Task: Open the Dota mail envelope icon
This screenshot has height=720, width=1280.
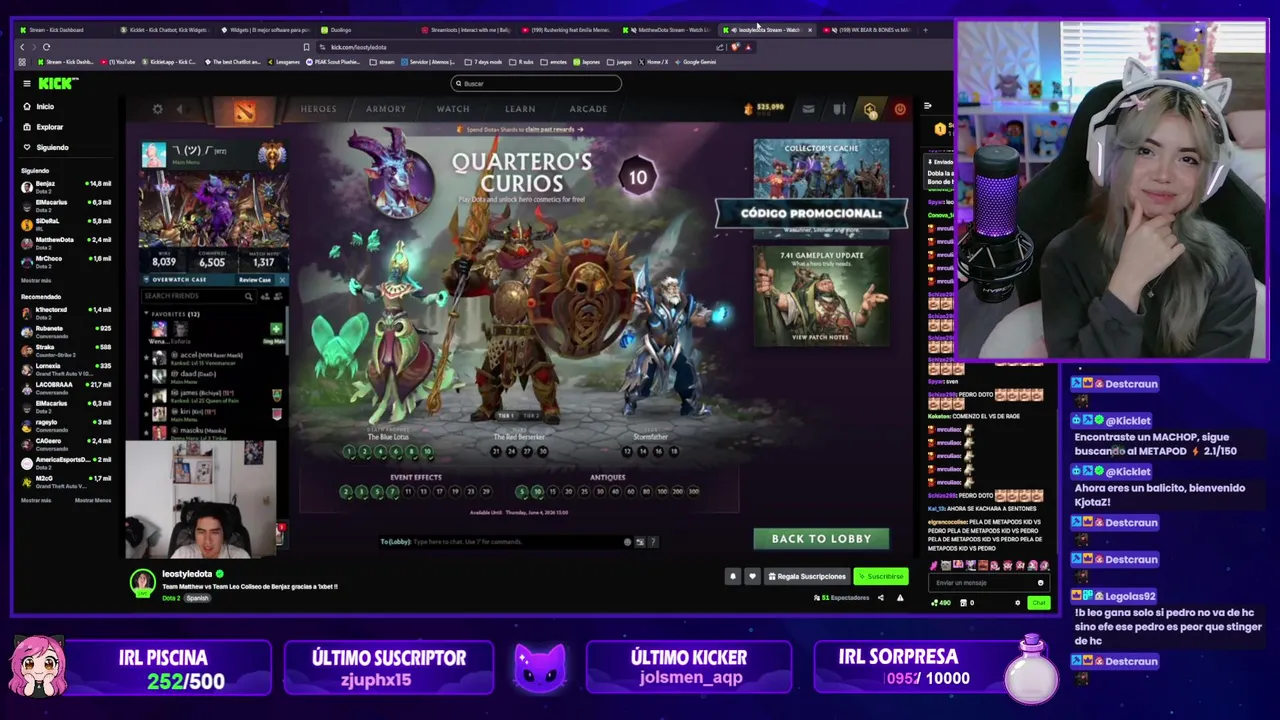Action: click(808, 109)
